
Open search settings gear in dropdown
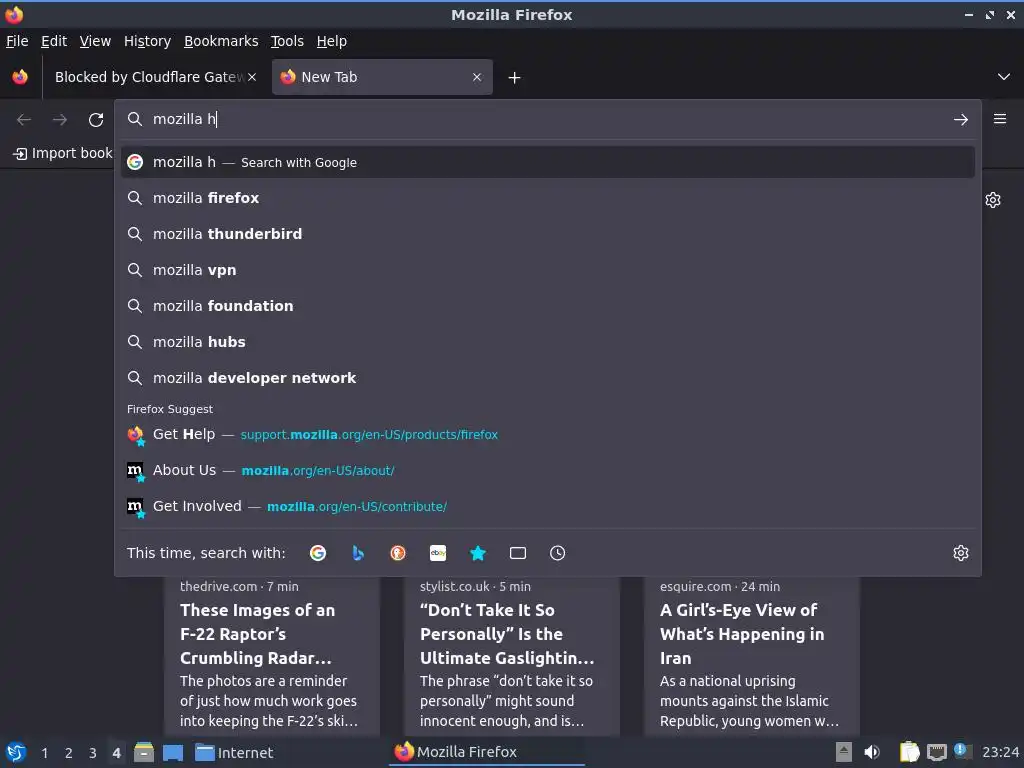(961, 553)
